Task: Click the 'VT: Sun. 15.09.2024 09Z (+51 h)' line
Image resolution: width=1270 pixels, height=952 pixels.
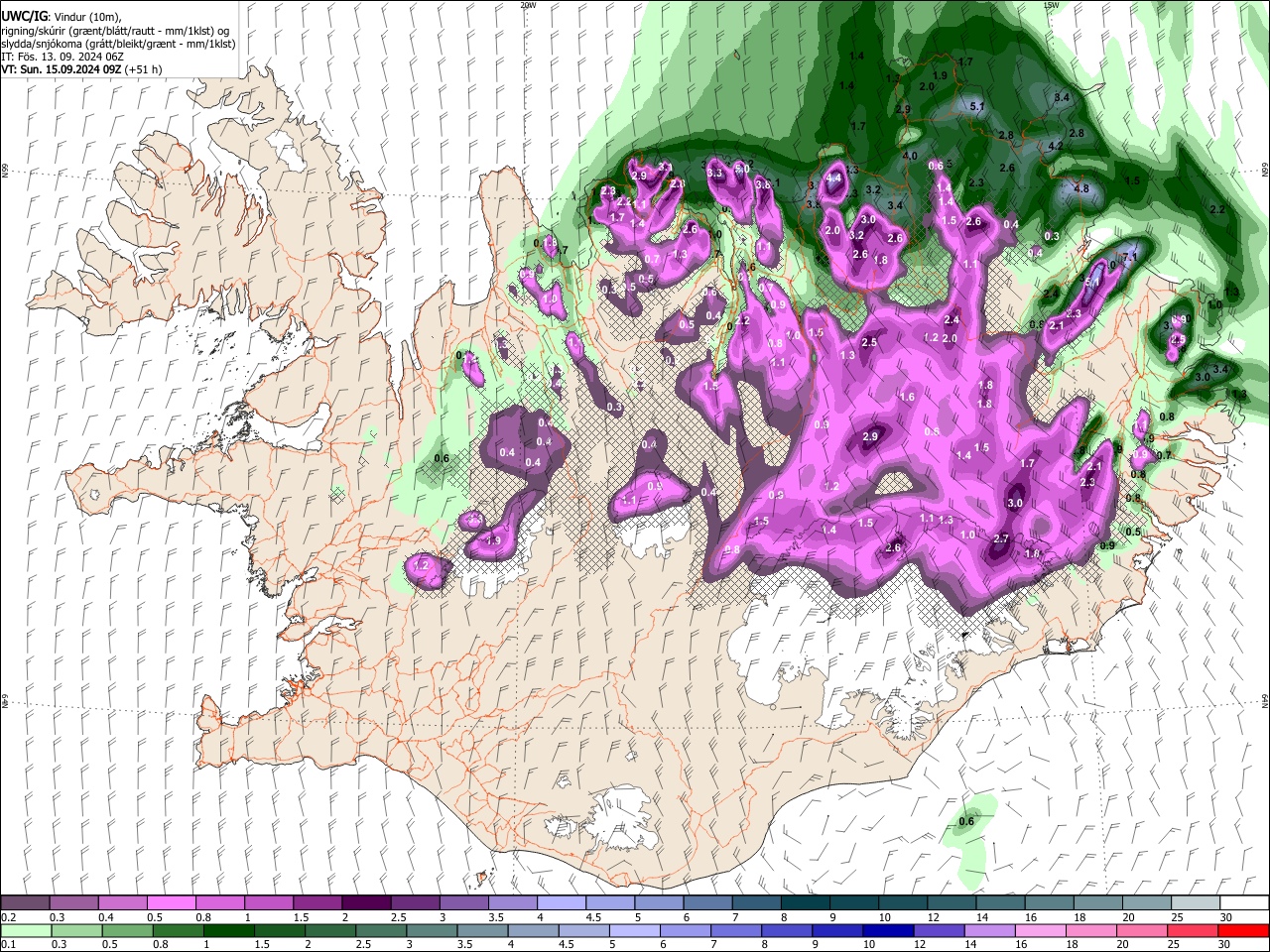Action: tap(81, 69)
